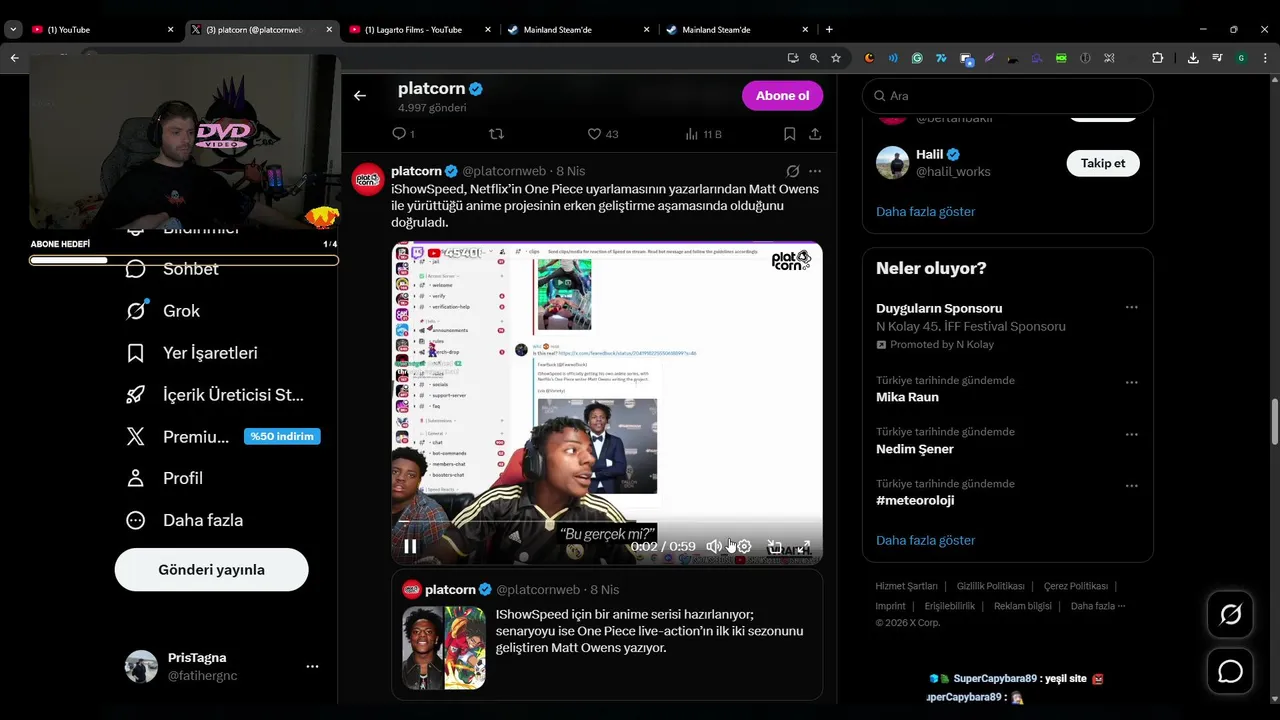Seek along the video progress bar
Image resolution: width=1280 pixels, height=720 pixels.
coord(607,522)
